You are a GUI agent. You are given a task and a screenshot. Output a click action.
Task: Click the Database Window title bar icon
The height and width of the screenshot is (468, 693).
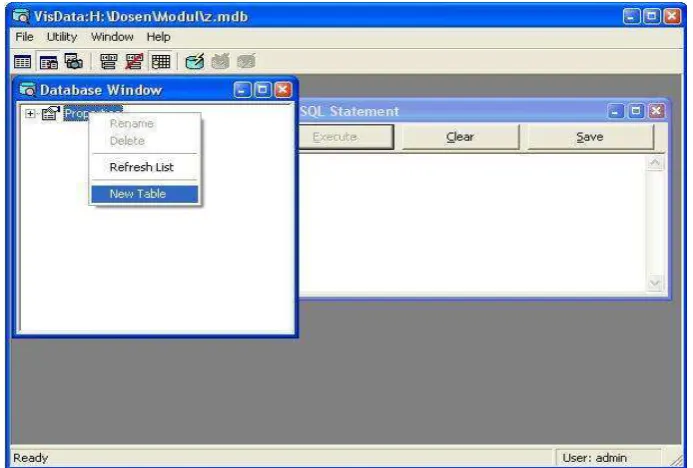[x=27, y=90]
